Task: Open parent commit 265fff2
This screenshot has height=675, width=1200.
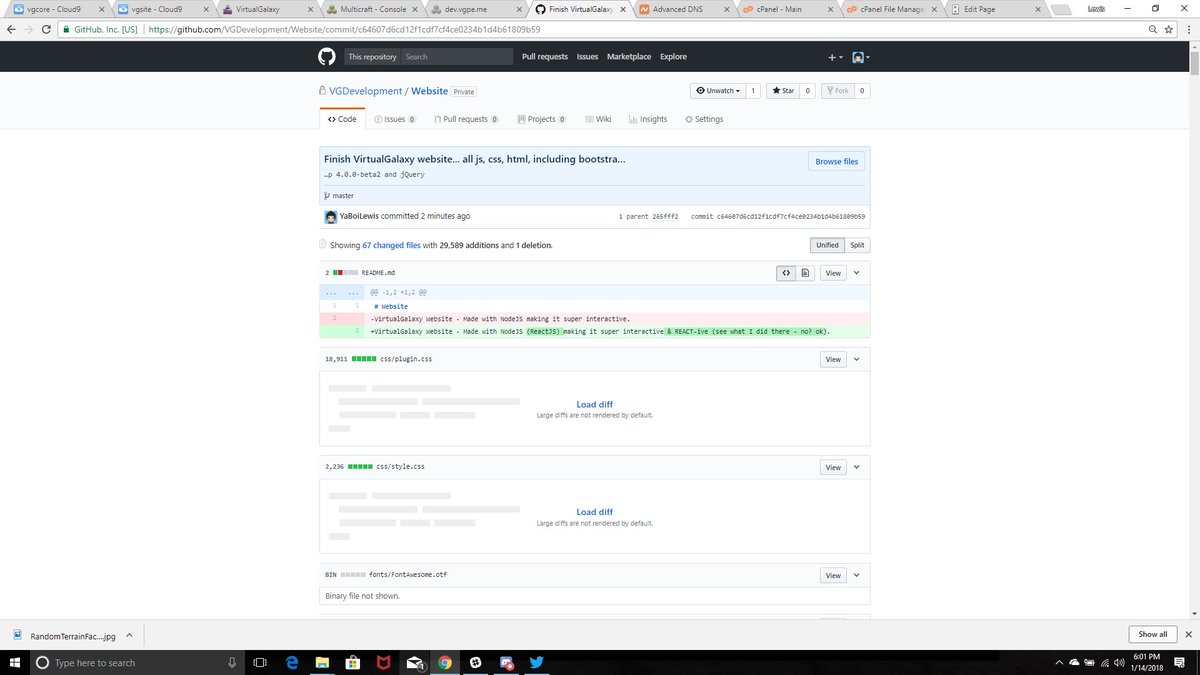Action: point(667,216)
